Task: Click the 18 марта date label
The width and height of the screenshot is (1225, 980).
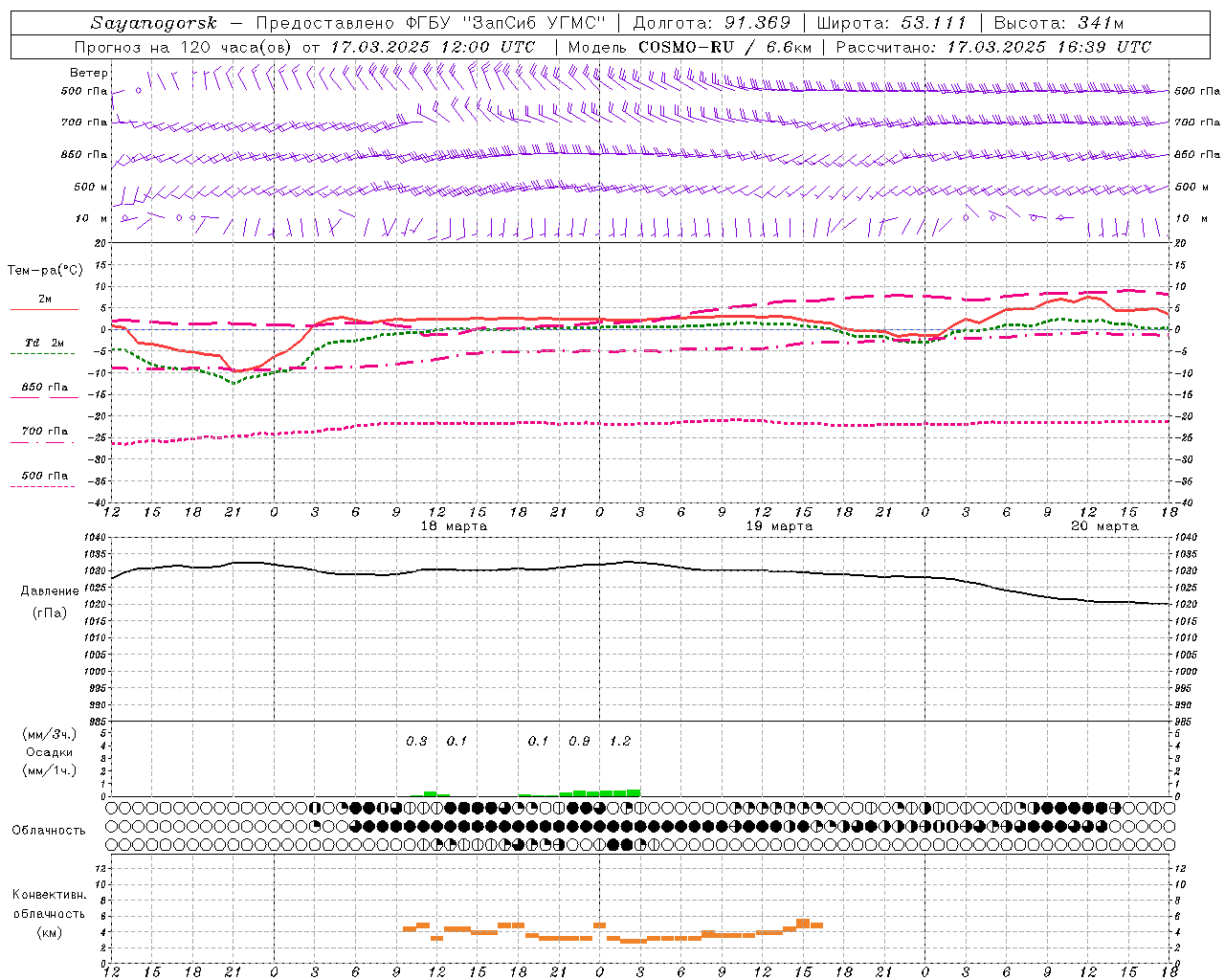Action: coord(455,526)
